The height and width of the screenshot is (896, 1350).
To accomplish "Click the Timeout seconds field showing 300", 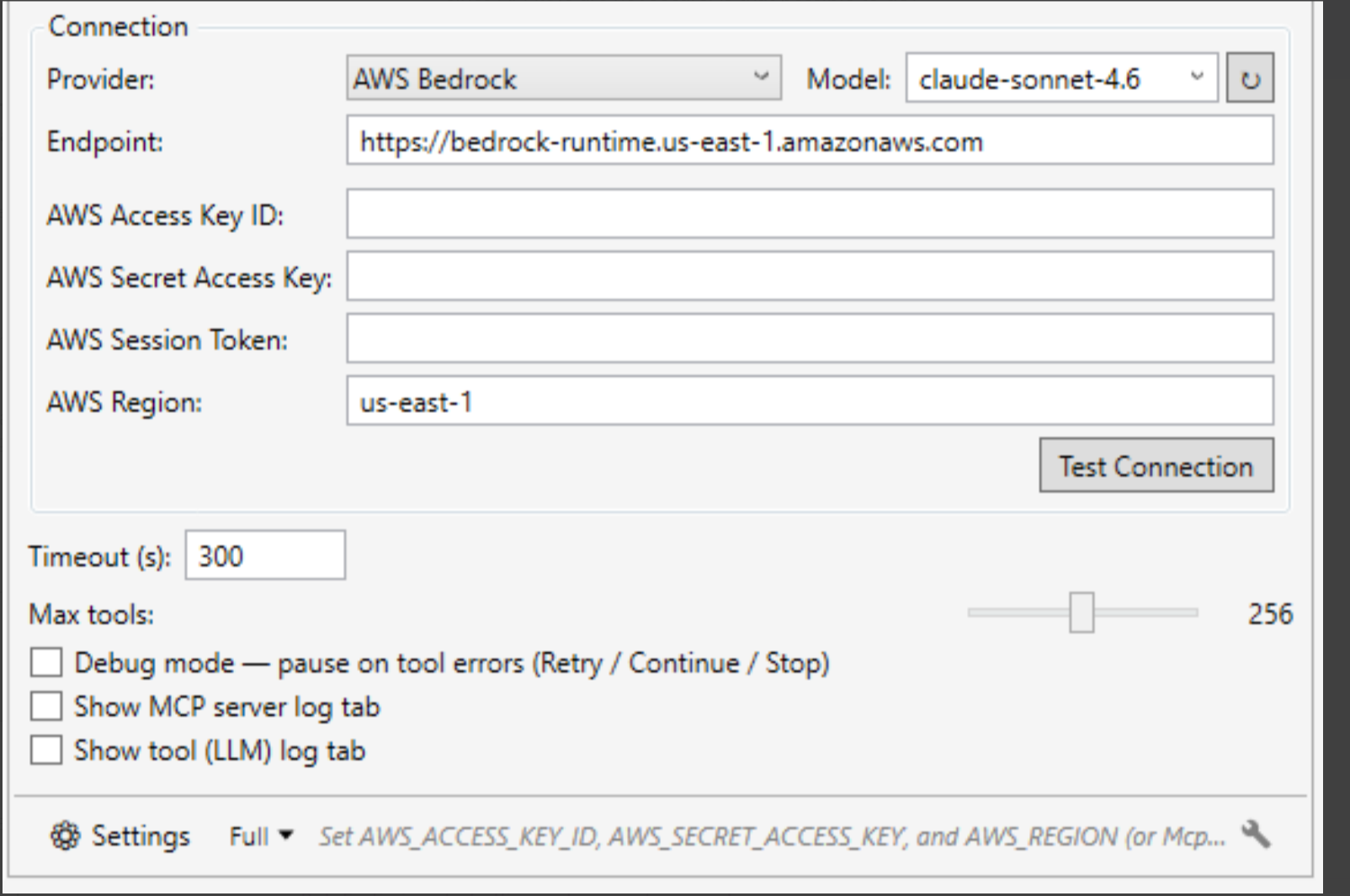I will (x=265, y=555).
